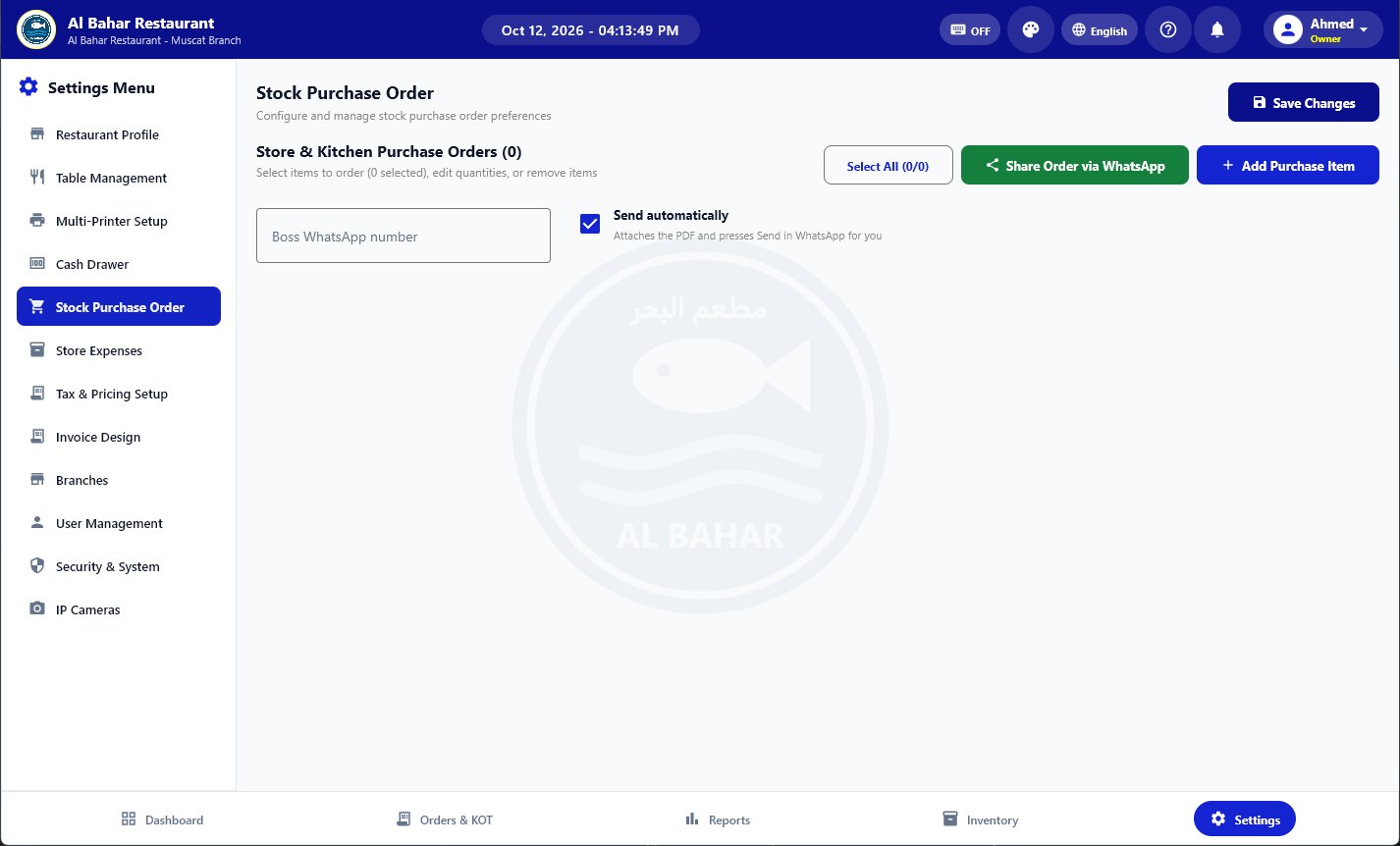Viewport: 1400px width, 846px height.
Task: Toggle the virtual keyboard OFF switch
Action: [970, 29]
